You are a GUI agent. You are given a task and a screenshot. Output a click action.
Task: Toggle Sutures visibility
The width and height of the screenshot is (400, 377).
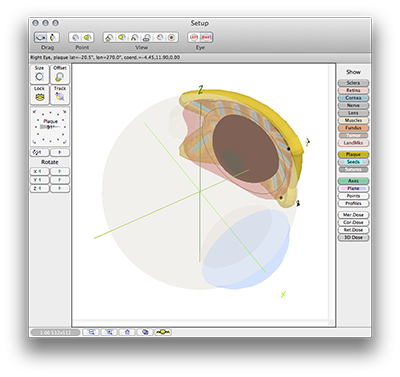tap(353, 169)
